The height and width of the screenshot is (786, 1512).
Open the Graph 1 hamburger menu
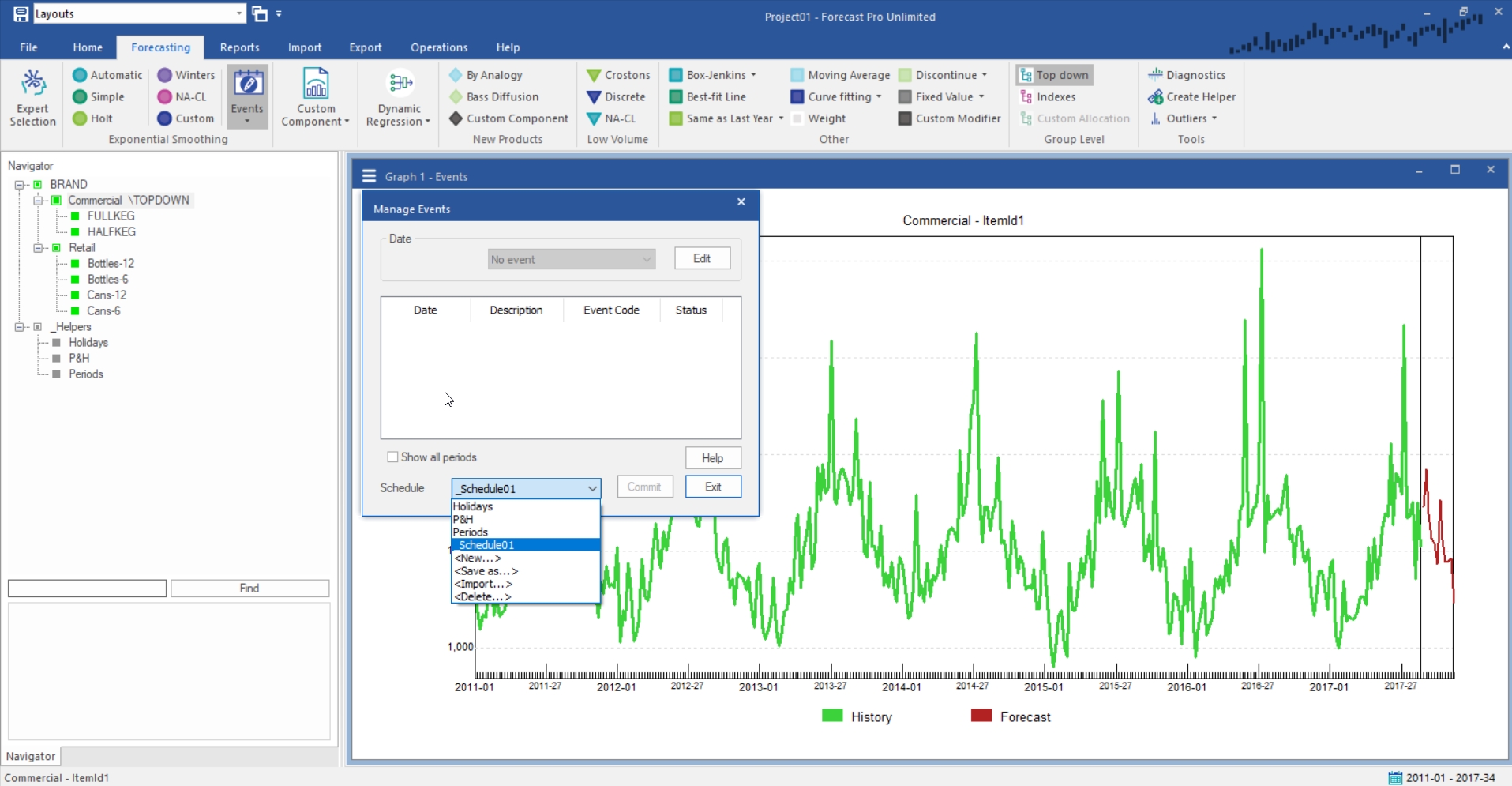tap(369, 176)
